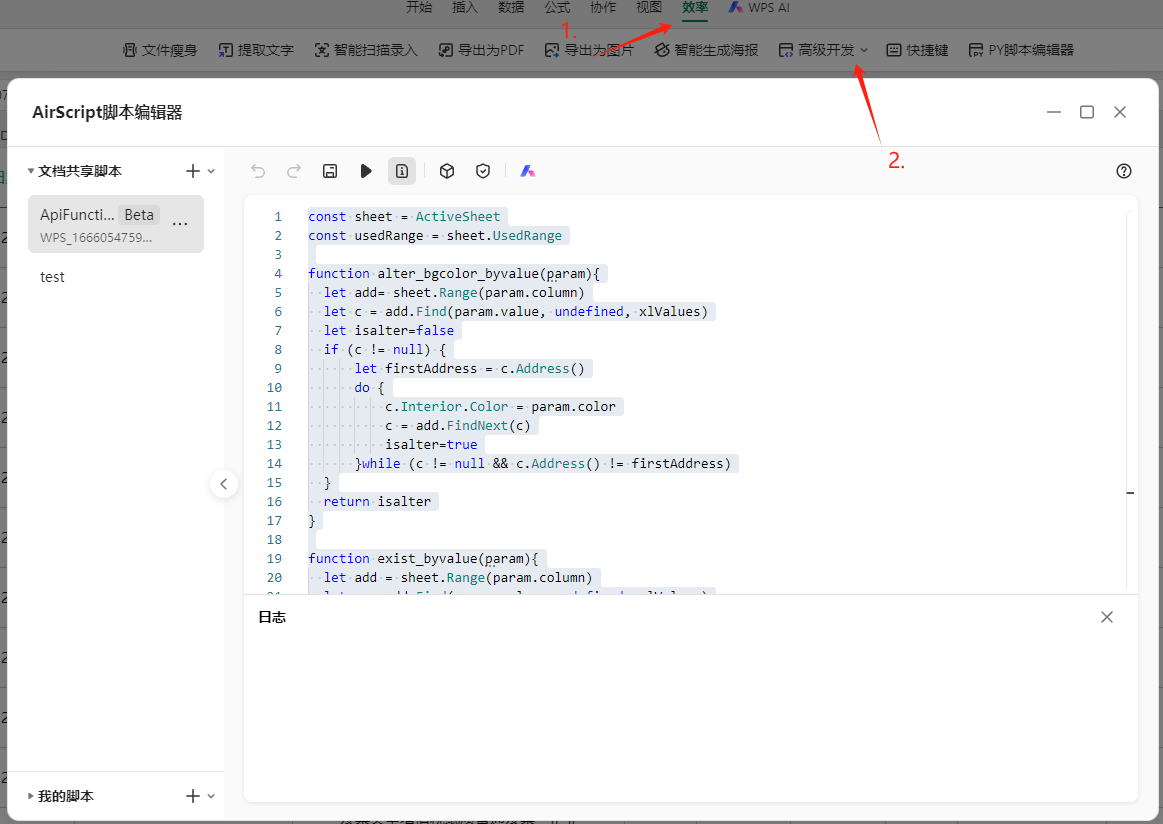Click the PY脚本编辑器 toolbar button
The height and width of the screenshot is (824, 1163).
pyautogui.click(x=1020, y=50)
